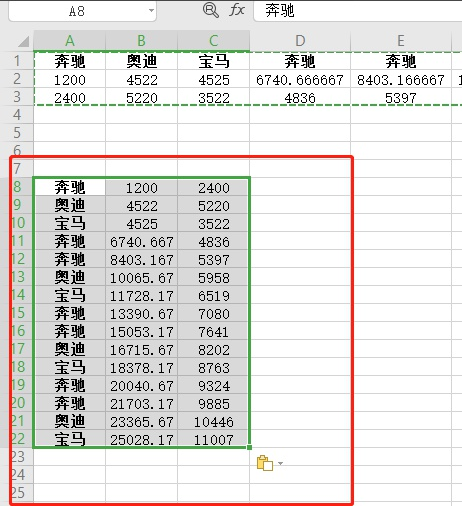Click cell B19 with 20040.67
462x506 pixels.
(x=141, y=385)
